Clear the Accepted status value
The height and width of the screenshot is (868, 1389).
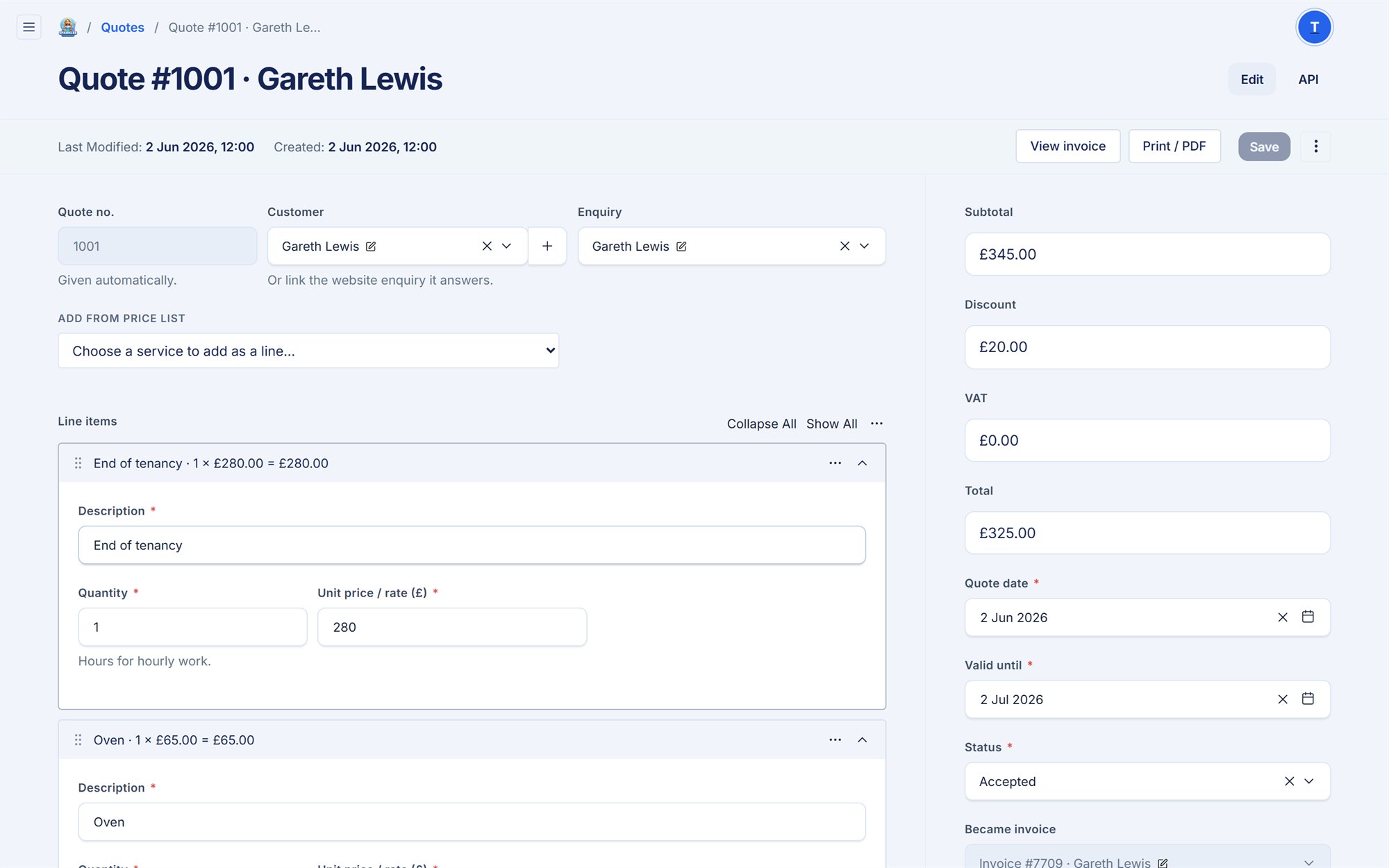1289,781
